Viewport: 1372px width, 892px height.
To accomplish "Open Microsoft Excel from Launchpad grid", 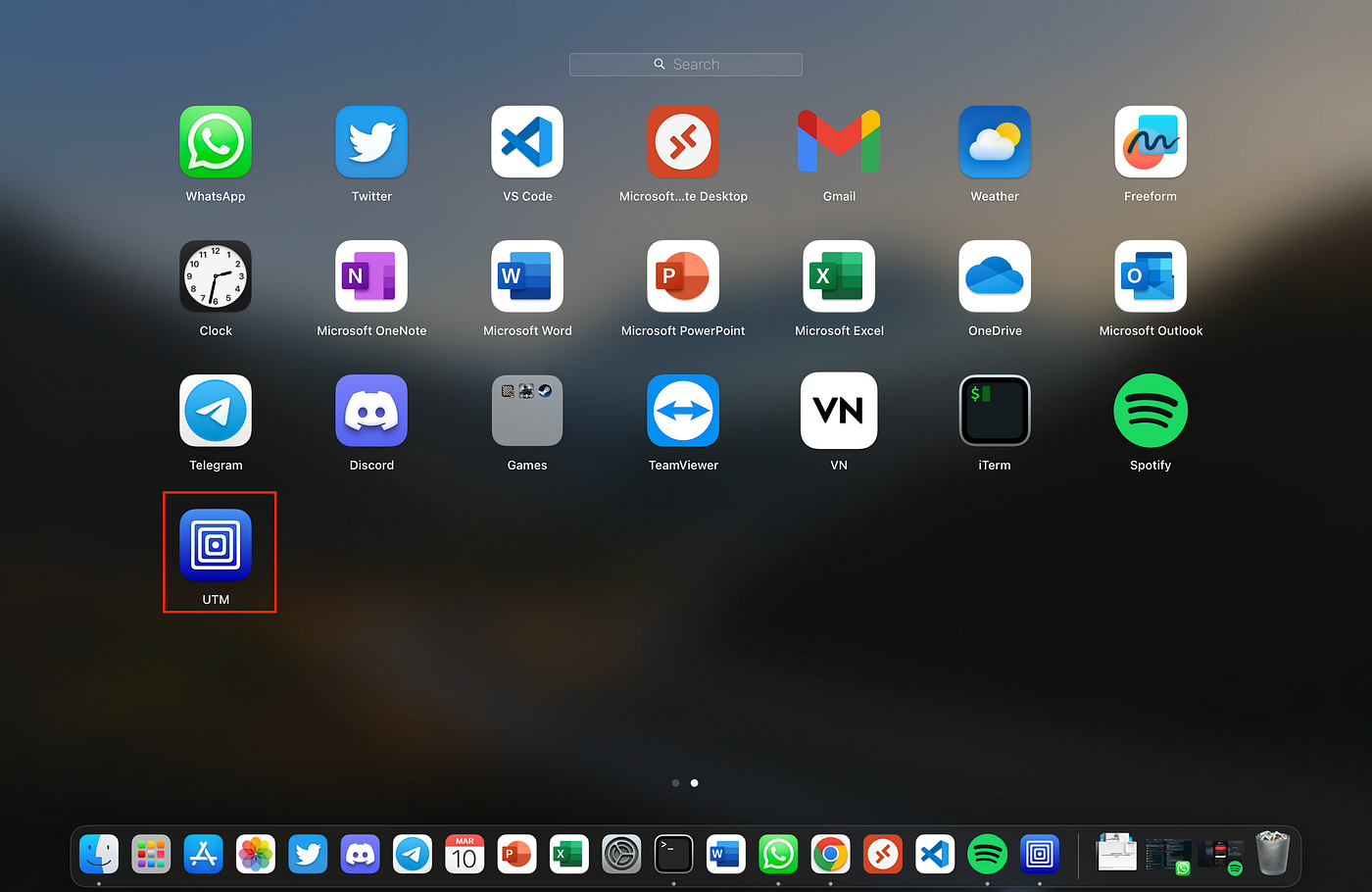I will (x=839, y=276).
